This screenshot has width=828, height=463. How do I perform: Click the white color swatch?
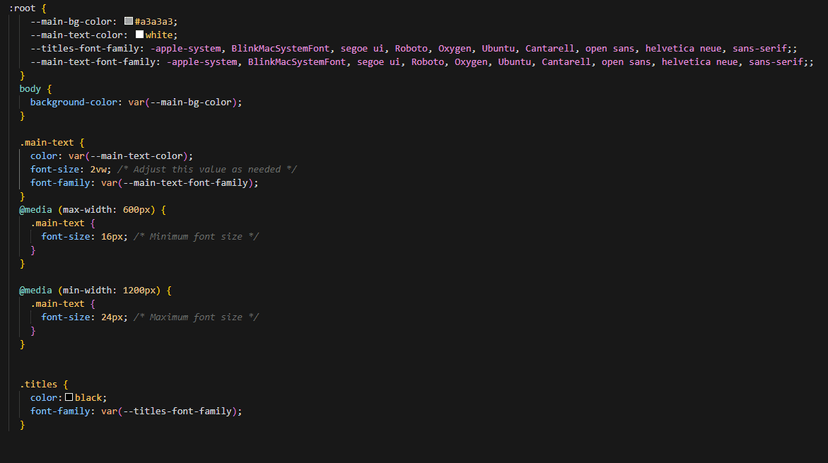coord(140,34)
